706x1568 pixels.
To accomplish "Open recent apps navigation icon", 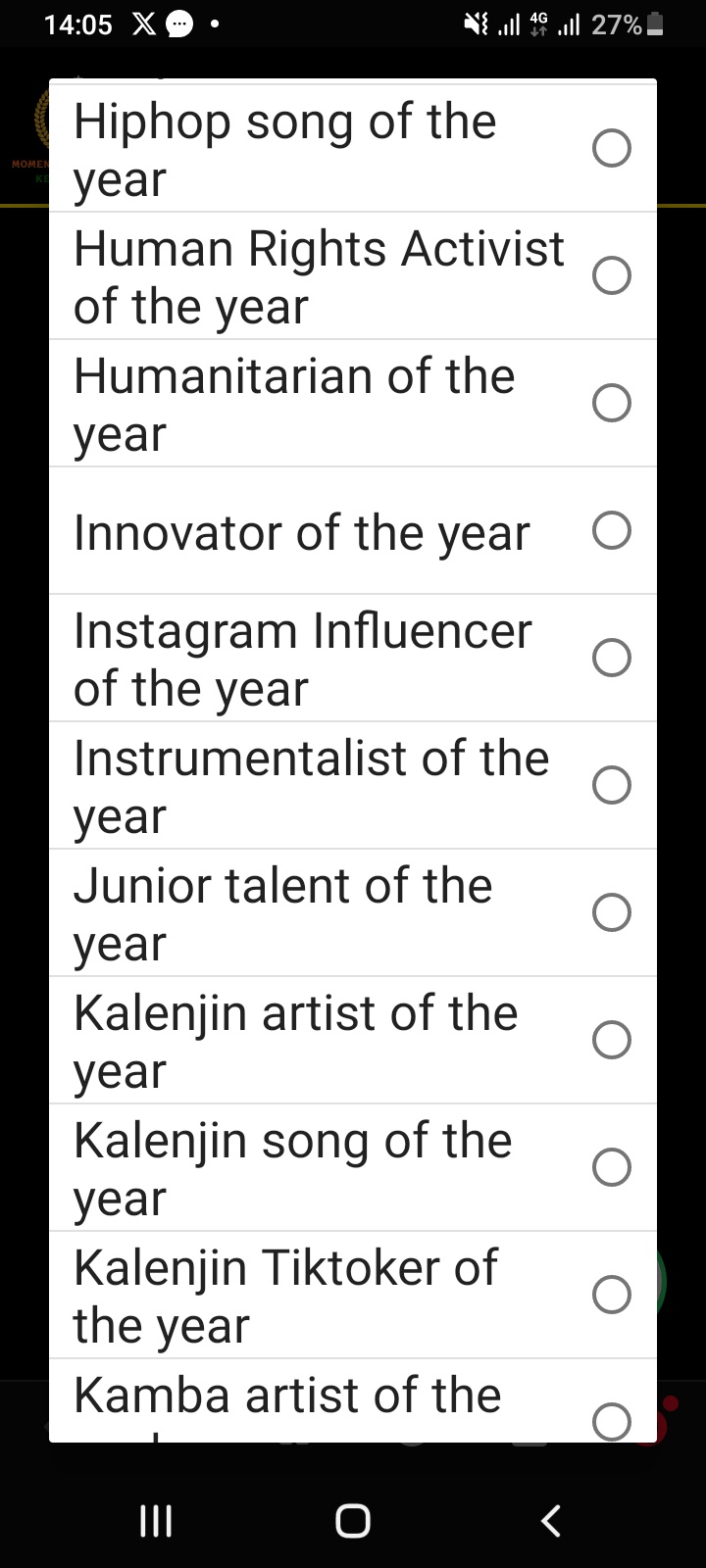I will pos(155,1521).
